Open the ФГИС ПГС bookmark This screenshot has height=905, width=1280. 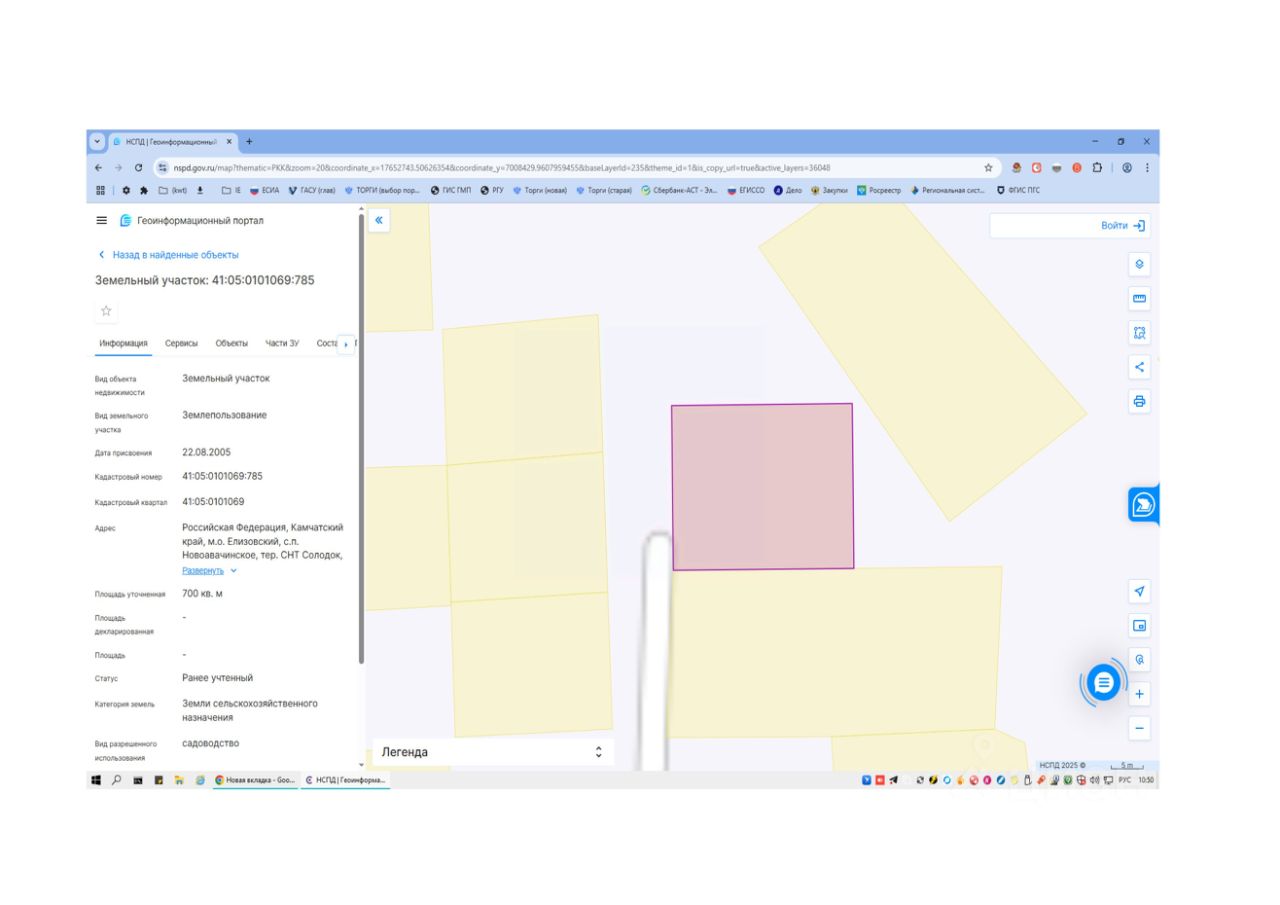click(1018, 190)
